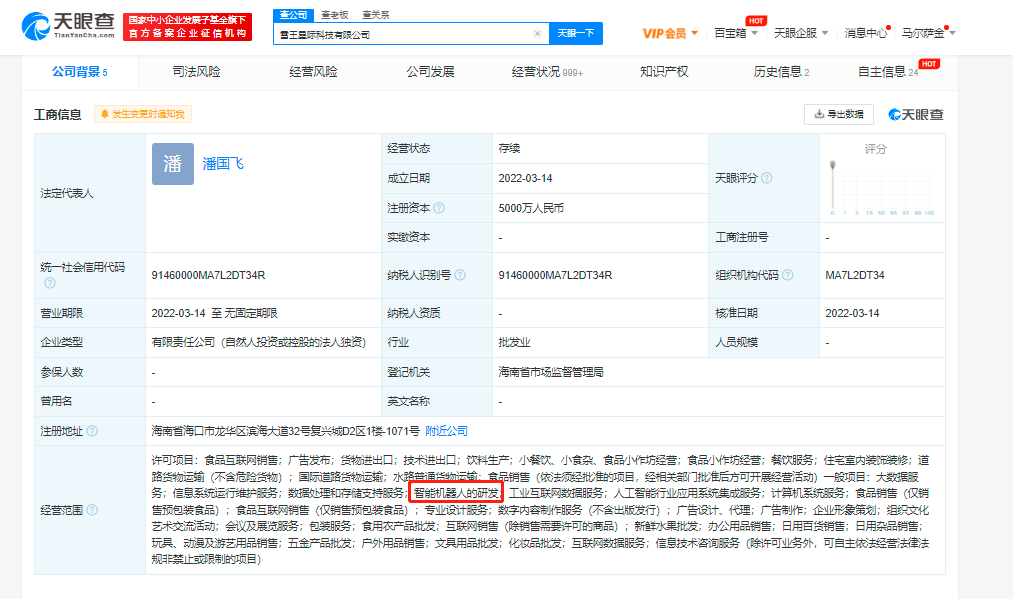This screenshot has height=599, width=1013.
Task: Switch to the 知识产权 tab
Action: tap(664, 72)
